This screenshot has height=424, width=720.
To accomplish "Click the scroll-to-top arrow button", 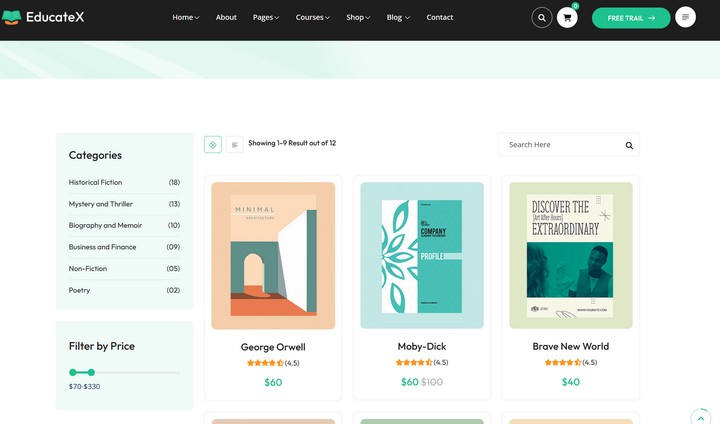I will (x=701, y=418).
